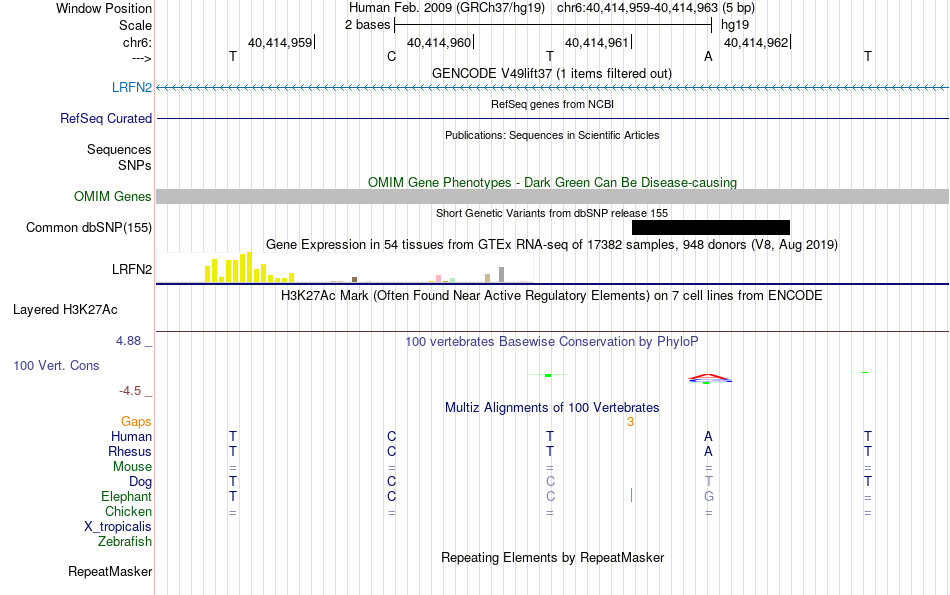This screenshot has width=950, height=595.
Task: Open Short Genetic Variants from dbSNP title
Action: click(552, 213)
